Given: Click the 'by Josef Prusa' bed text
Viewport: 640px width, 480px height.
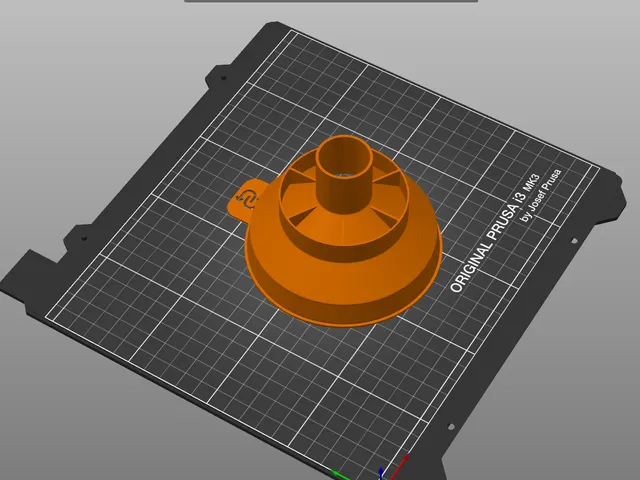Looking at the screenshot, I should tap(541, 195).
